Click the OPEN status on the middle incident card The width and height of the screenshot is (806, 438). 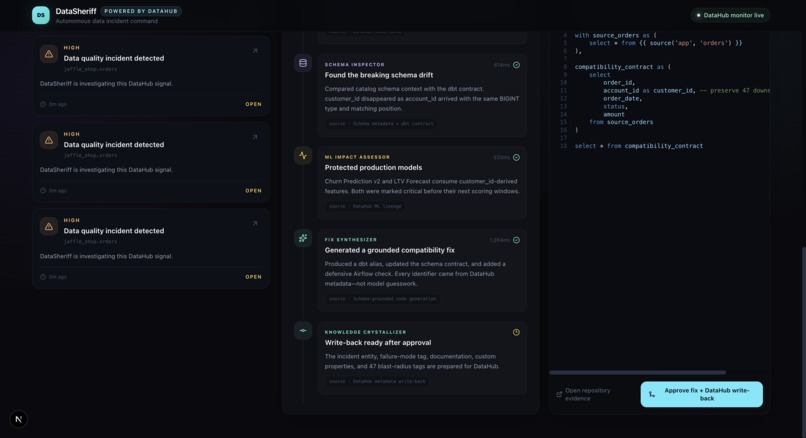[253, 191]
